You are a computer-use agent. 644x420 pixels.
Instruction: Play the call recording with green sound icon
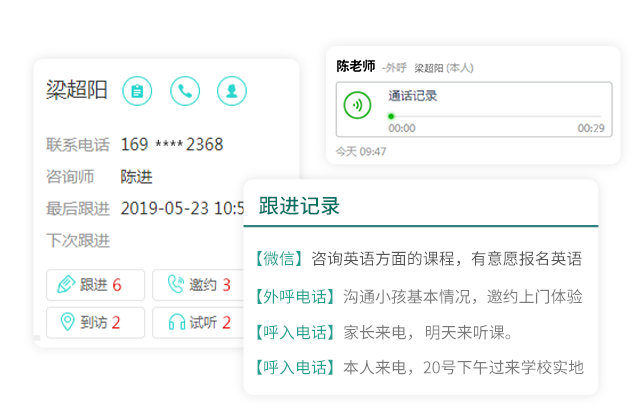357,105
